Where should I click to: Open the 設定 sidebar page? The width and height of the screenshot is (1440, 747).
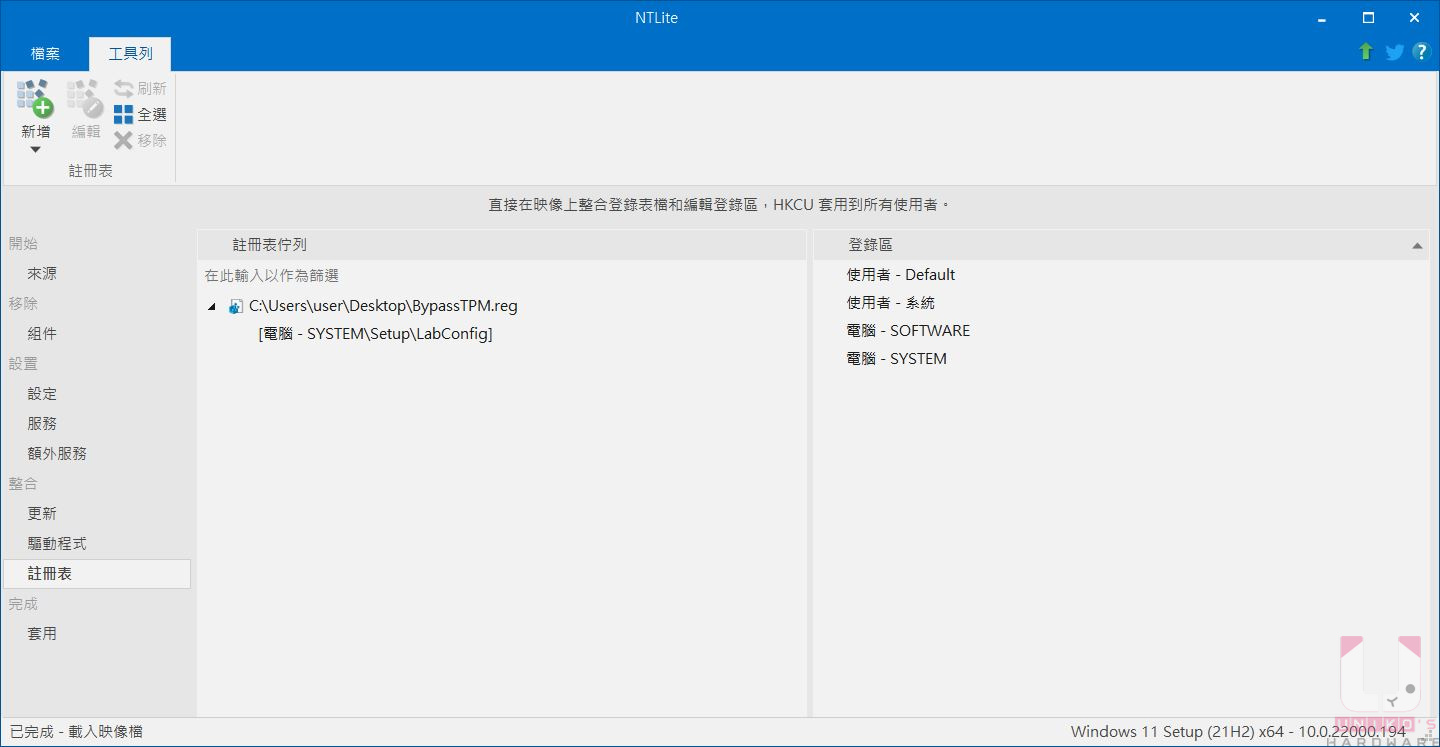point(42,394)
